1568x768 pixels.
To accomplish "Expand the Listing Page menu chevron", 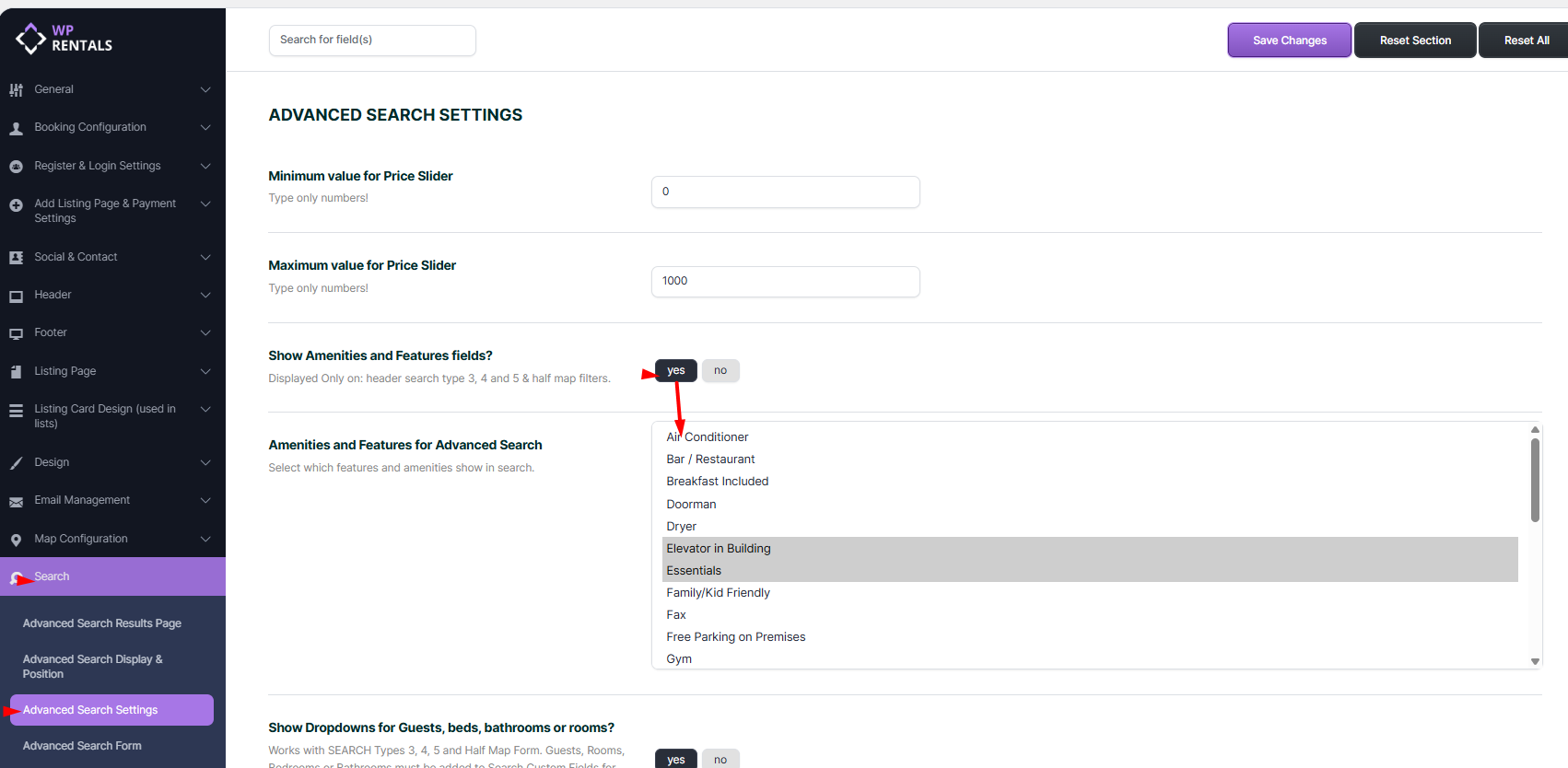I will [x=205, y=371].
